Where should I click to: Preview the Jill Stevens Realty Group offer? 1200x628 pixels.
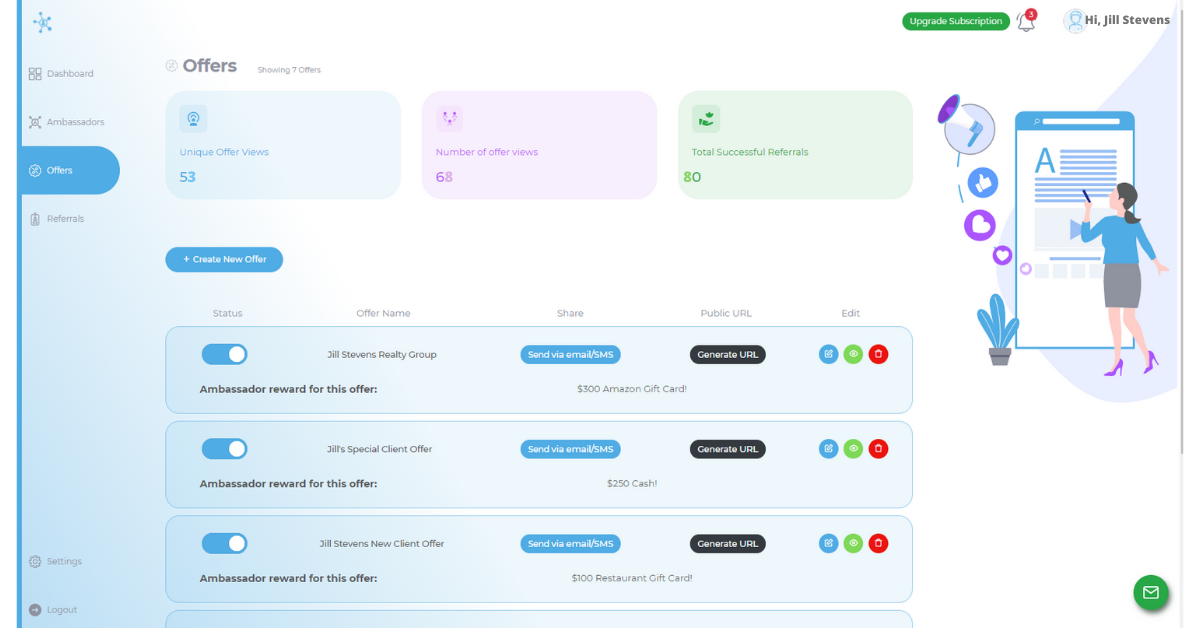pos(853,354)
